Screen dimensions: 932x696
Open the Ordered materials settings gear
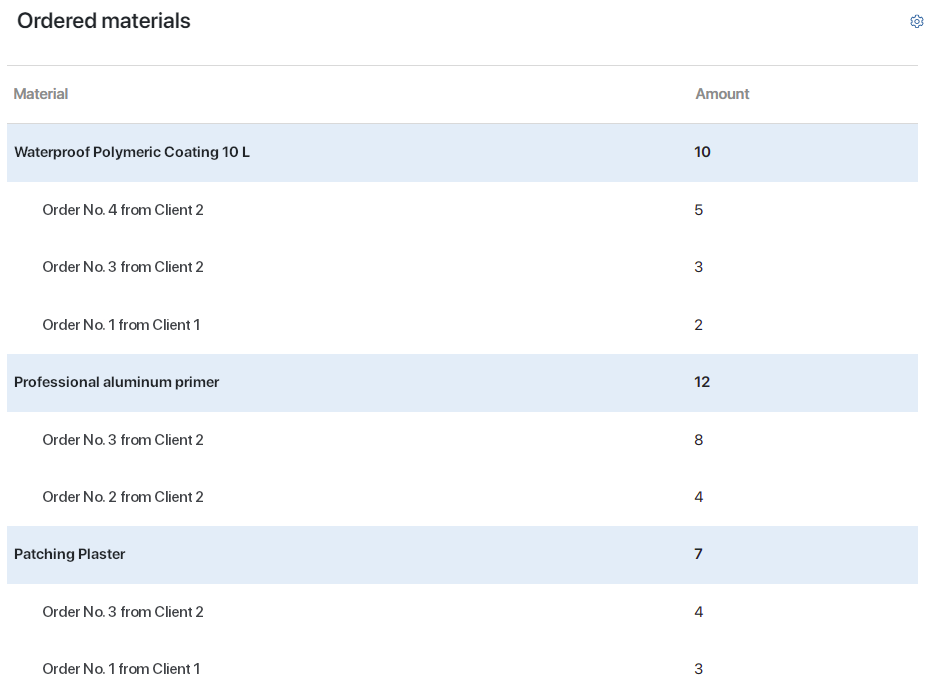[916, 22]
